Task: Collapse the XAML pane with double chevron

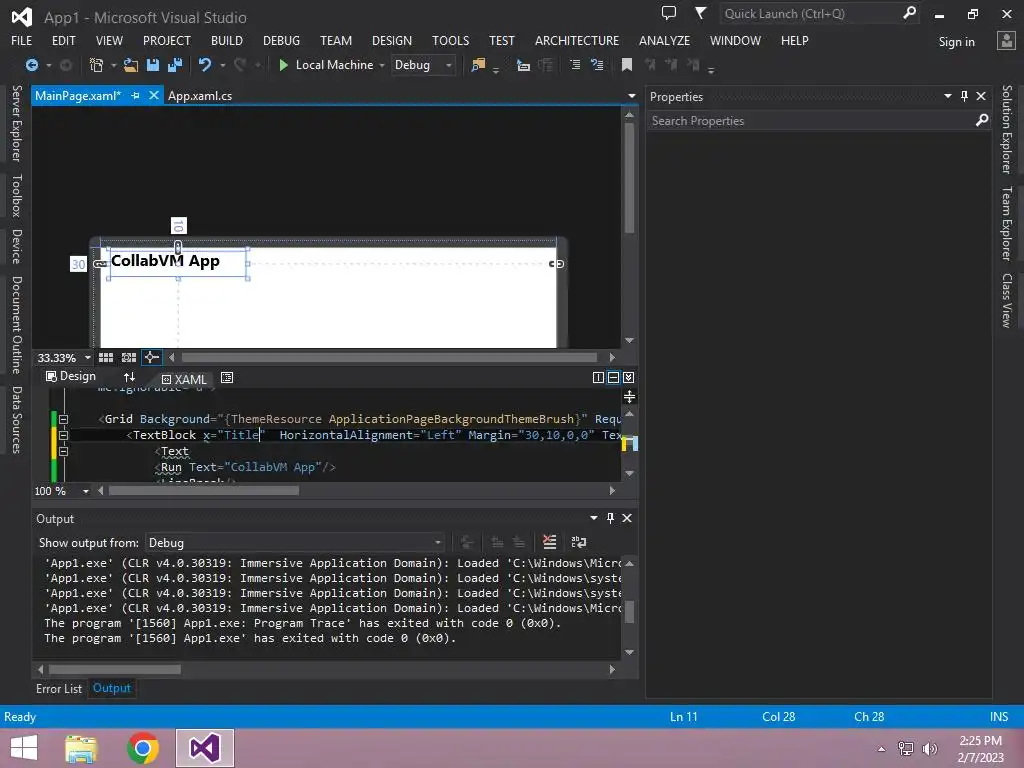Action: pos(628,377)
